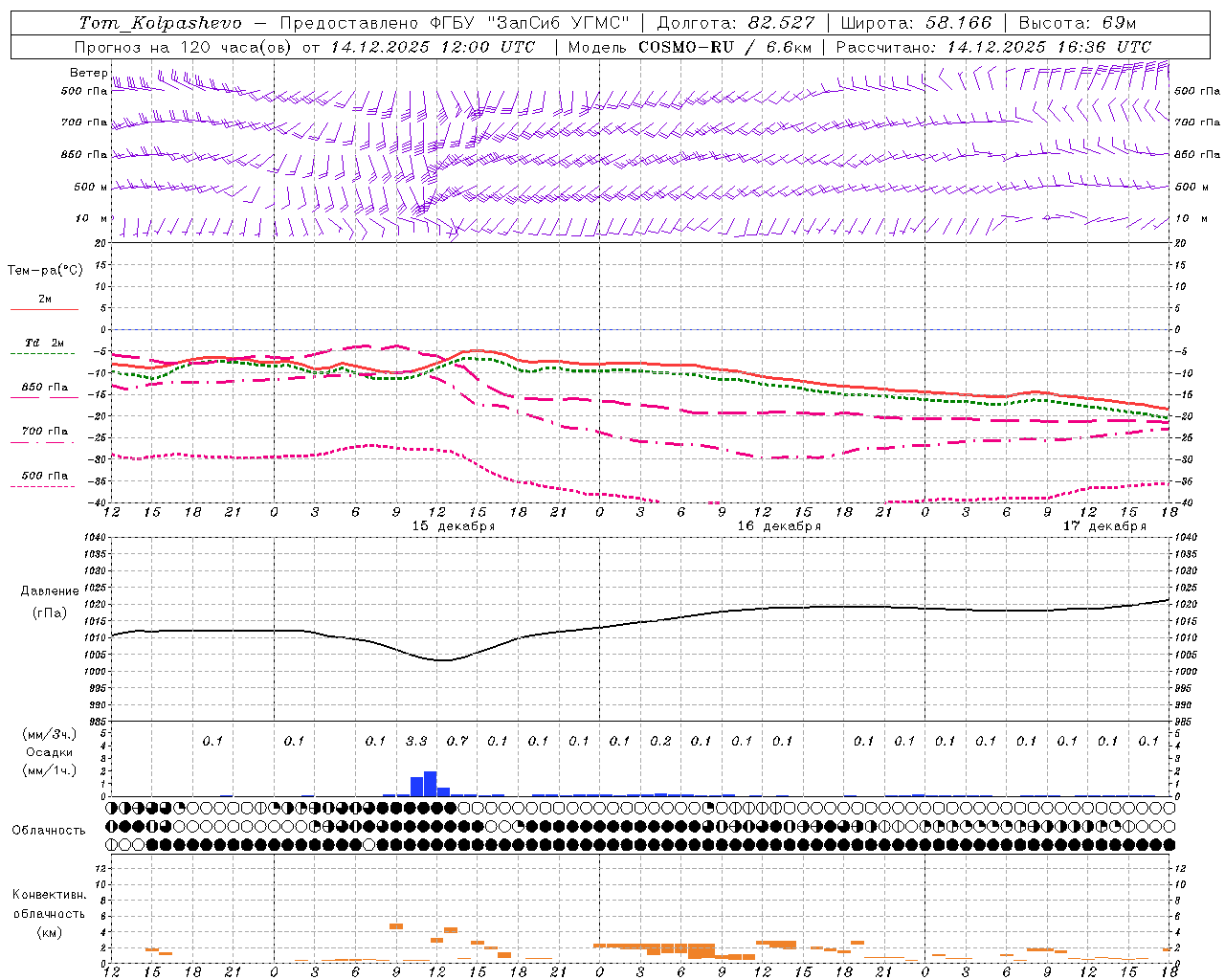Click the Модель COSMO-RU / 6.6км text
This screenshot has width=1225, height=980.
(690, 47)
